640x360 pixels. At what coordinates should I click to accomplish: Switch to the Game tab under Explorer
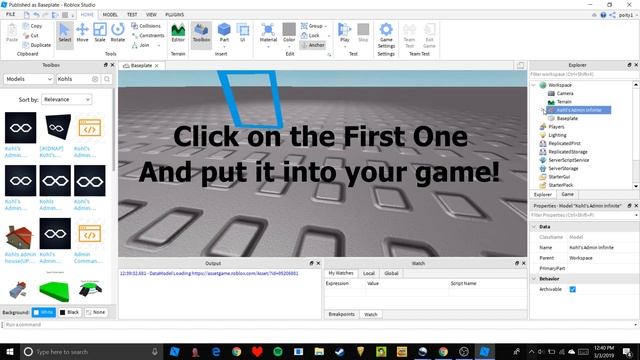[x=567, y=194]
